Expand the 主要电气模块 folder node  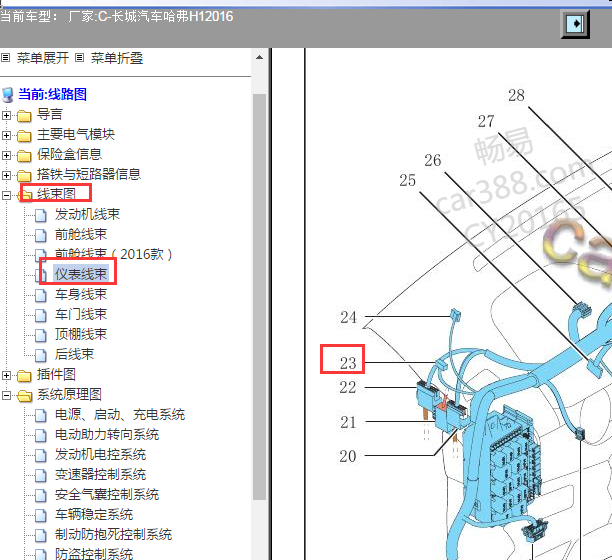click(6, 135)
